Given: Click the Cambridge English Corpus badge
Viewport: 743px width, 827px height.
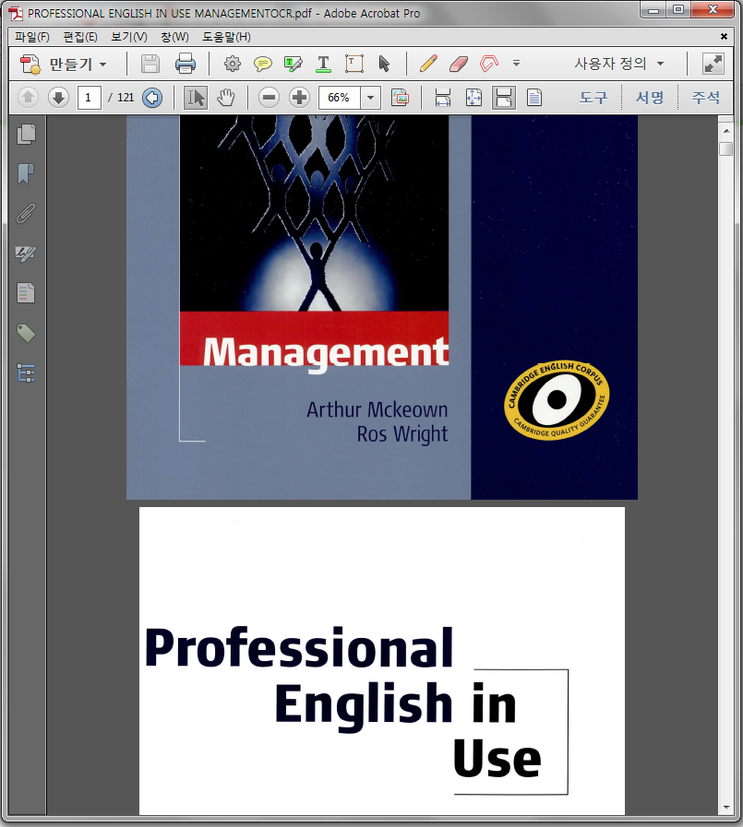Looking at the screenshot, I should [556, 400].
